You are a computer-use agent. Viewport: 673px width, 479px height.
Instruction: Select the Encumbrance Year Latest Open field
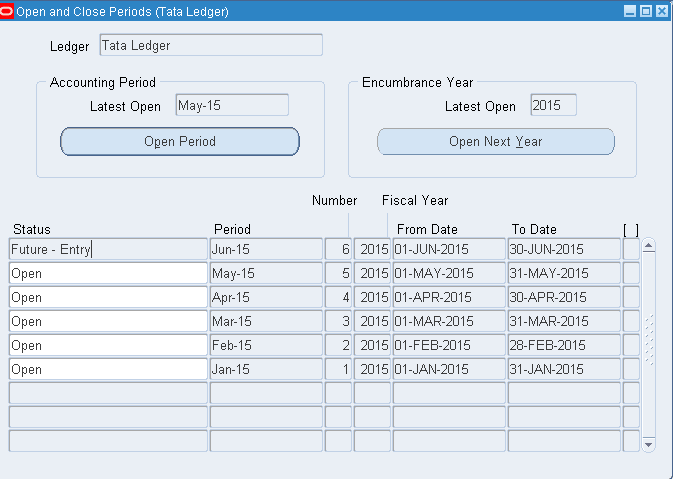tap(552, 105)
